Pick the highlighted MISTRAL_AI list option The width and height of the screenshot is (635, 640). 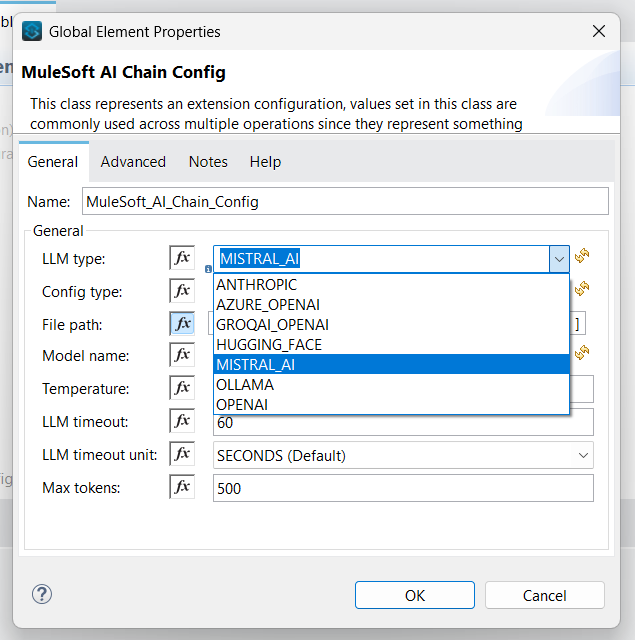[x=391, y=364]
